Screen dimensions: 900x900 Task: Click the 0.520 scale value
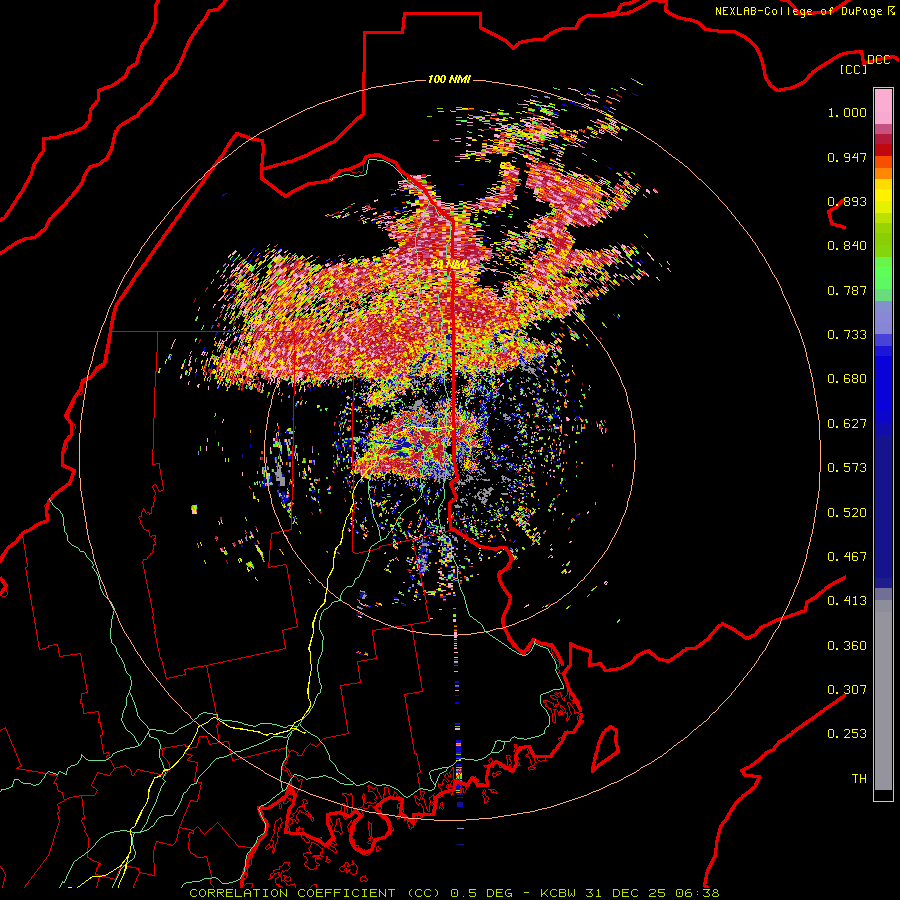[x=847, y=513]
